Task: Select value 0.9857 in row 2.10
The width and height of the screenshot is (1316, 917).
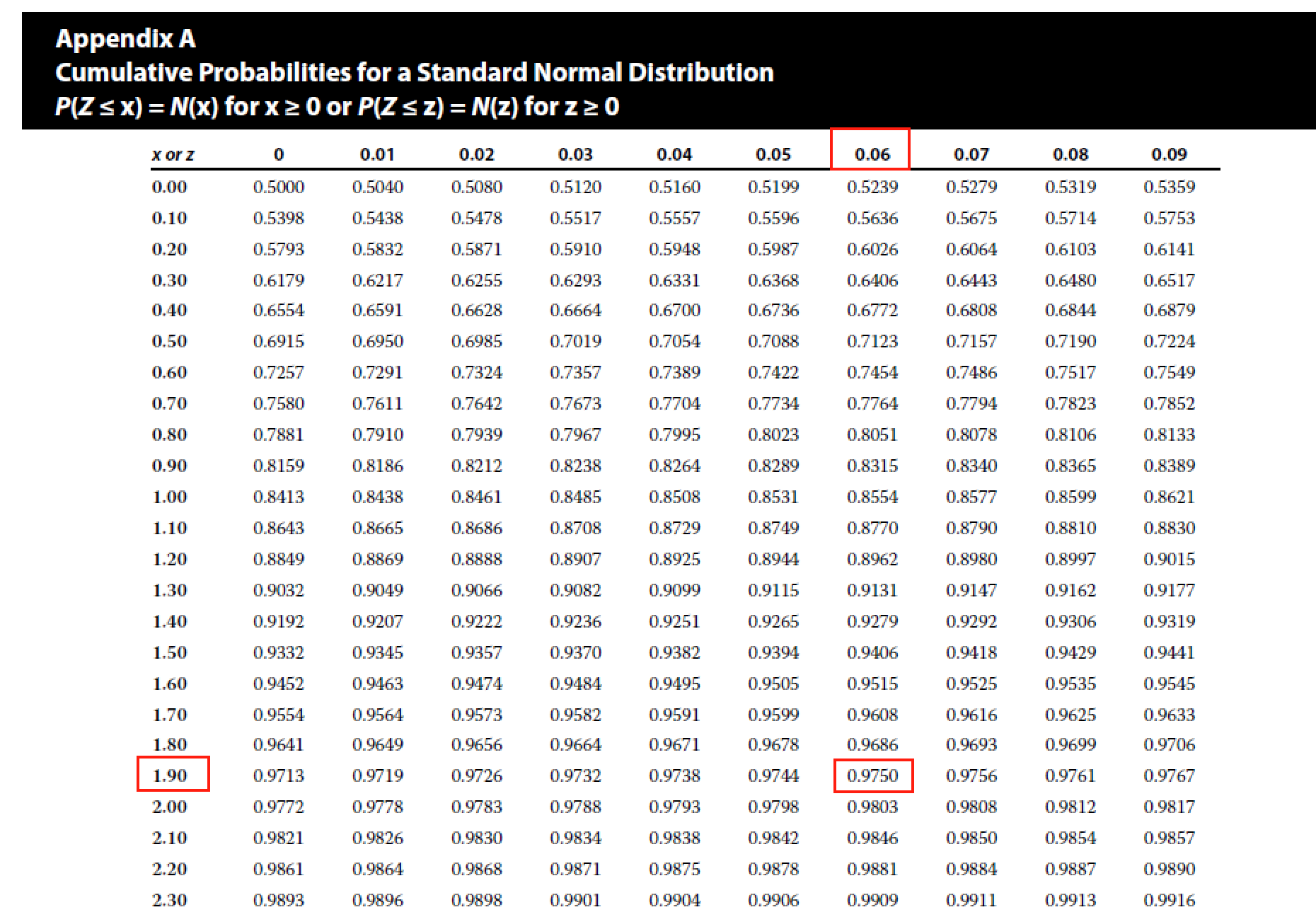Action: click(x=1169, y=838)
